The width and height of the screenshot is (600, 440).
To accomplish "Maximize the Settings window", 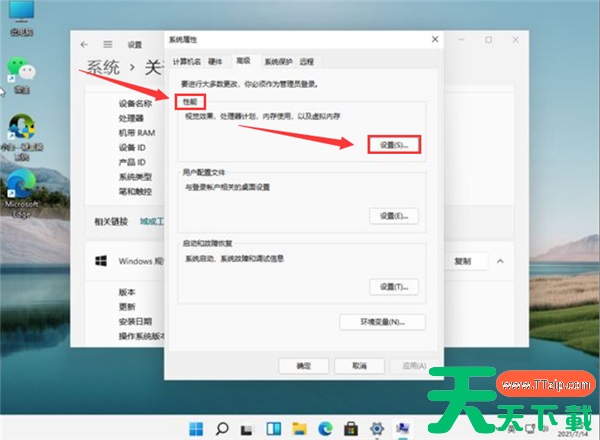I will coord(489,39).
